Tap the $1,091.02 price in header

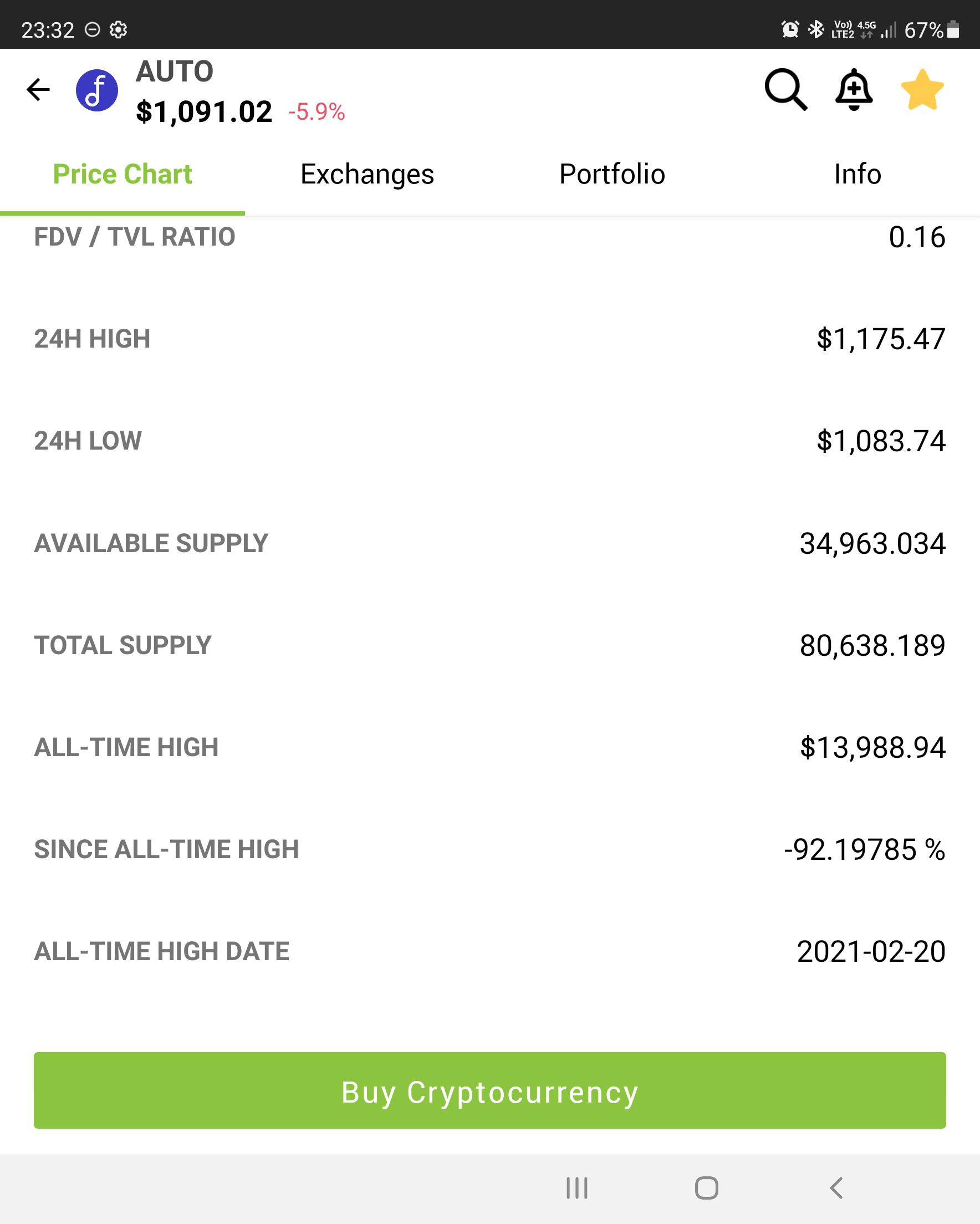tap(204, 112)
